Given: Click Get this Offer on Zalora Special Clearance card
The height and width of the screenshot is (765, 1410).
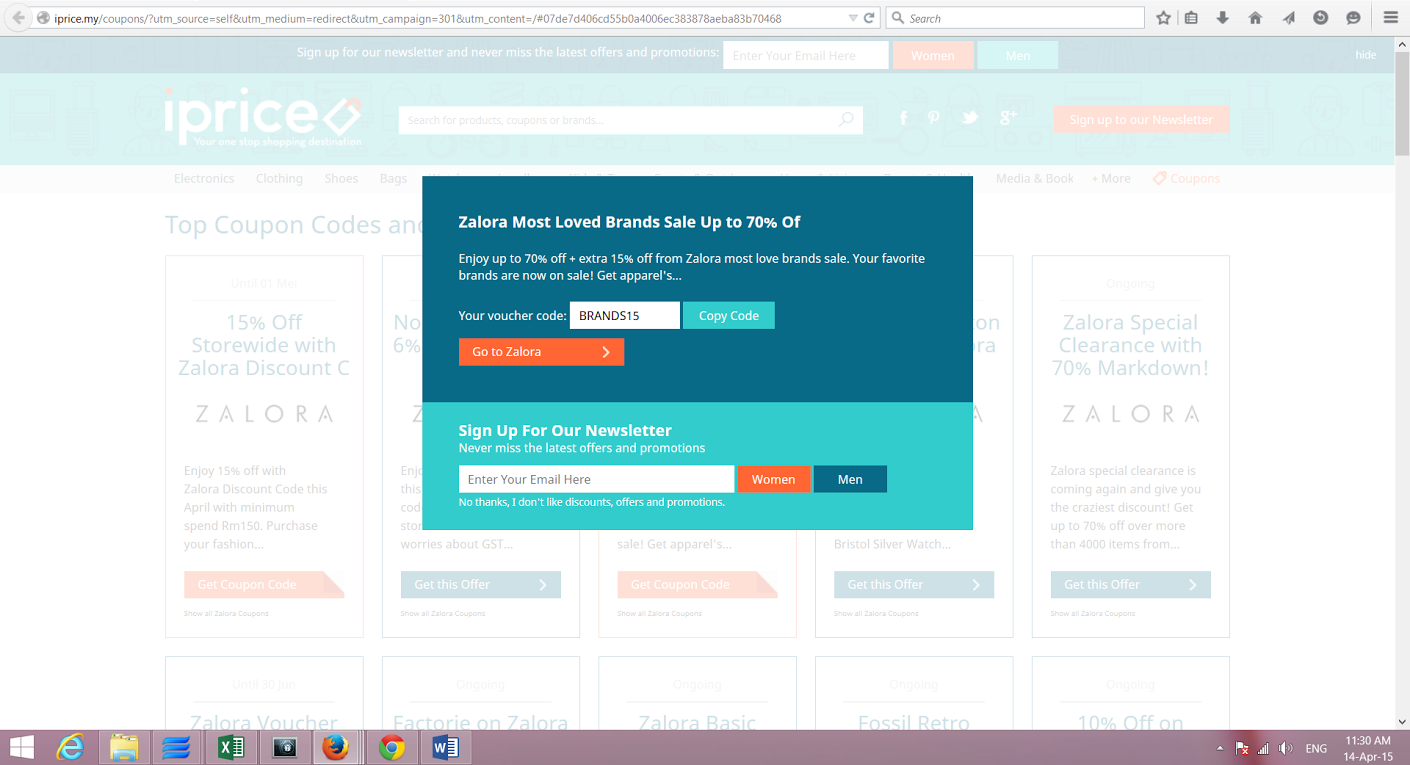Looking at the screenshot, I should click(1131, 585).
